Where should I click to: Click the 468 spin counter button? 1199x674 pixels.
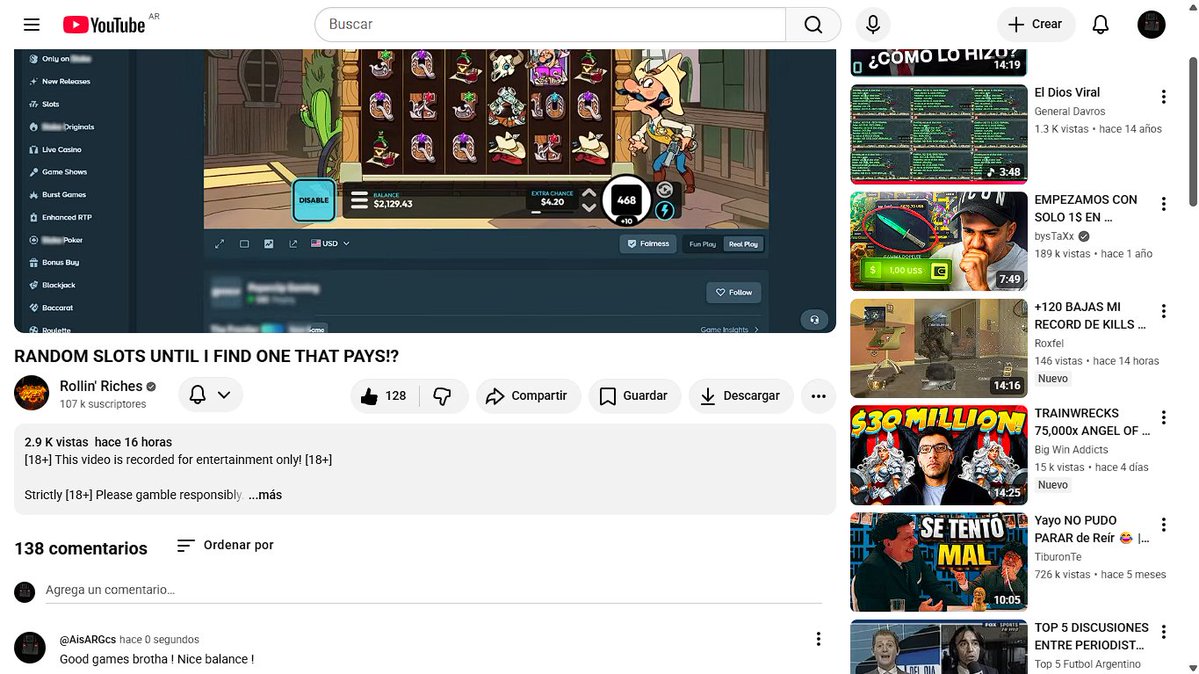[626, 200]
